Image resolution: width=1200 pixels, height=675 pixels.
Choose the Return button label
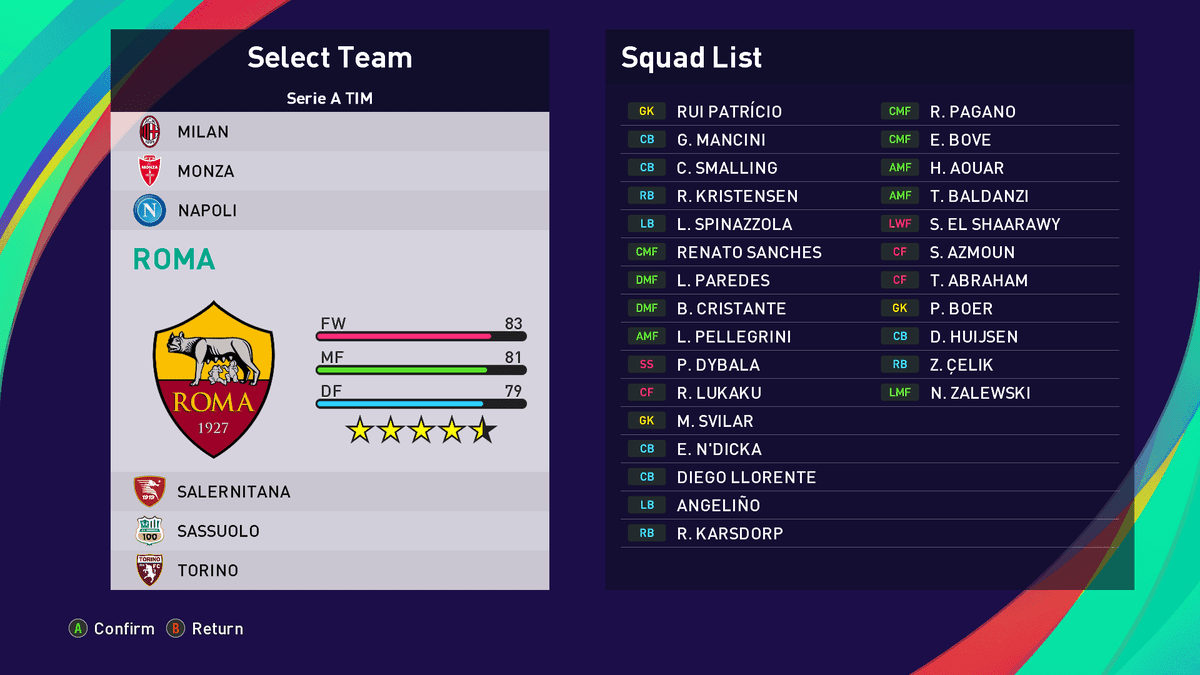point(217,629)
